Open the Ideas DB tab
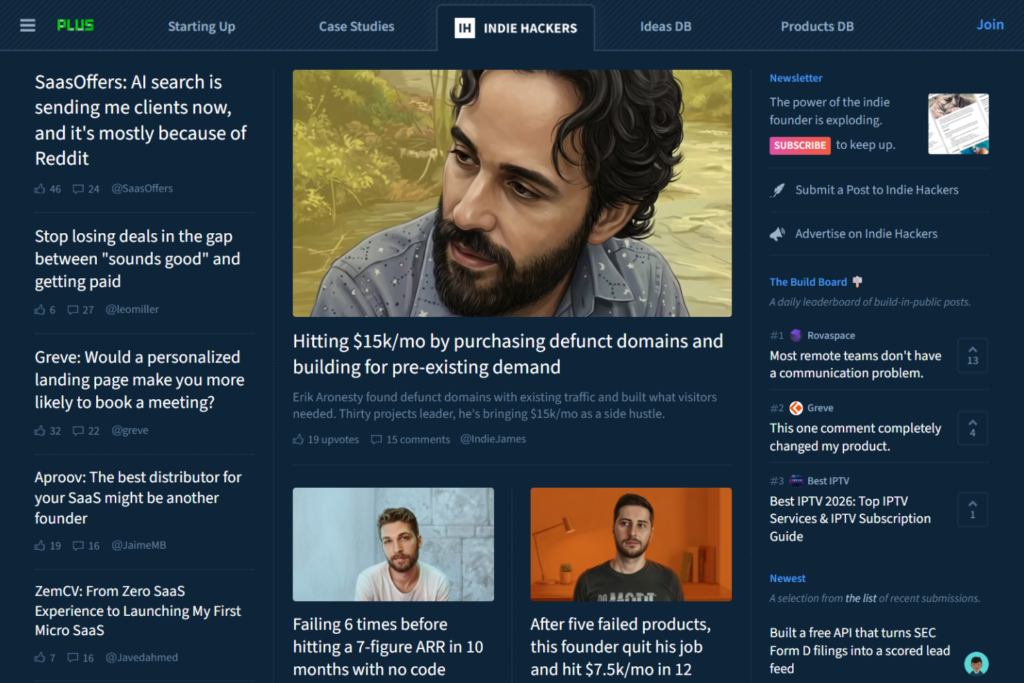Screen dimensions: 1024x683 665,26
